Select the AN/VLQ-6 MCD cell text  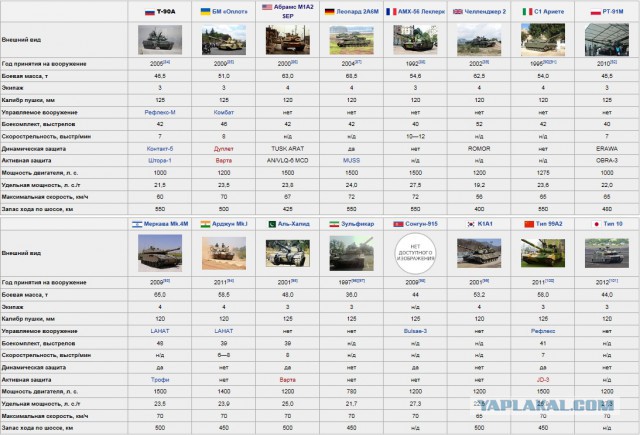(x=288, y=161)
